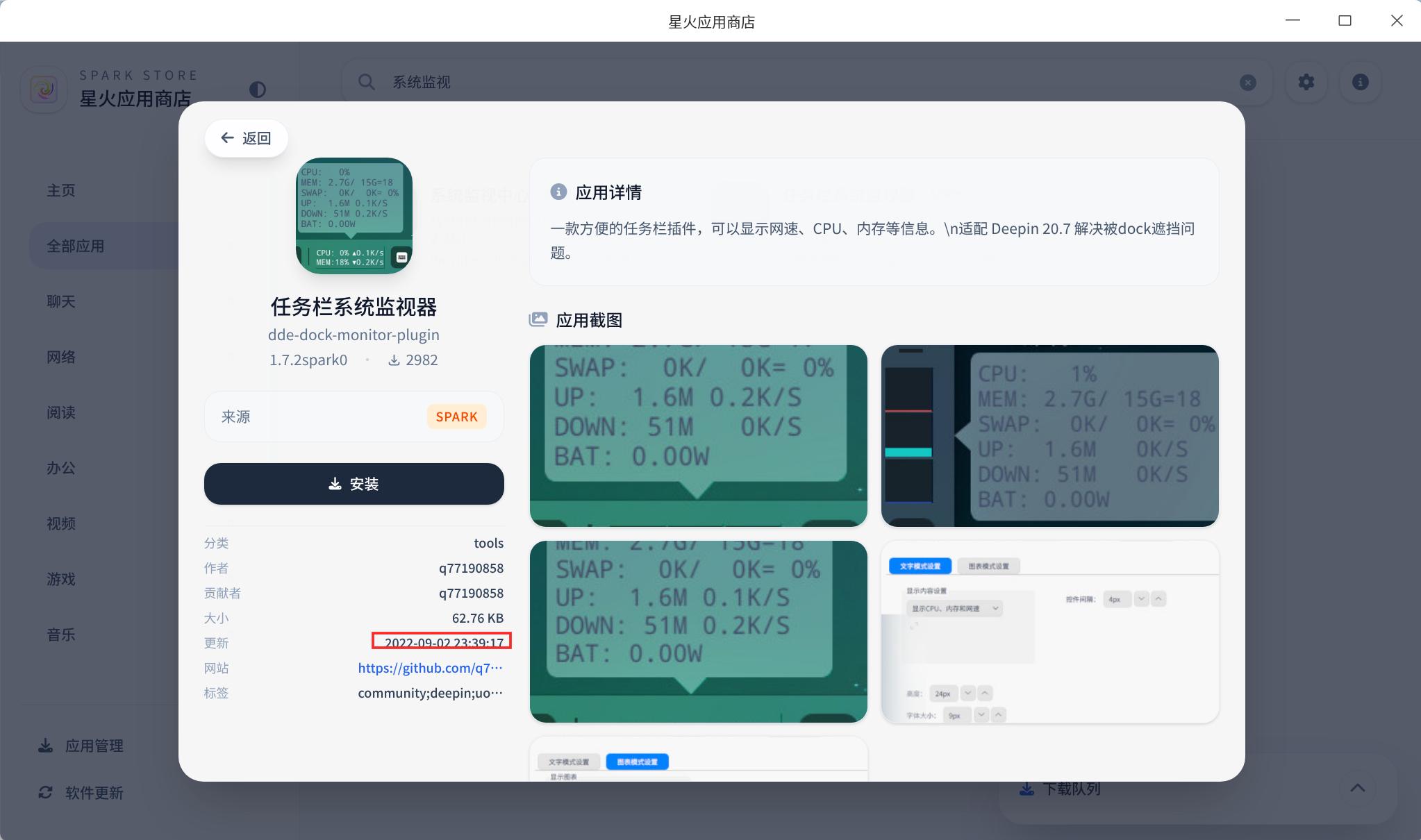Open the 音乐 category
This screenshot has height=840, width=1421.
(61, 635)
